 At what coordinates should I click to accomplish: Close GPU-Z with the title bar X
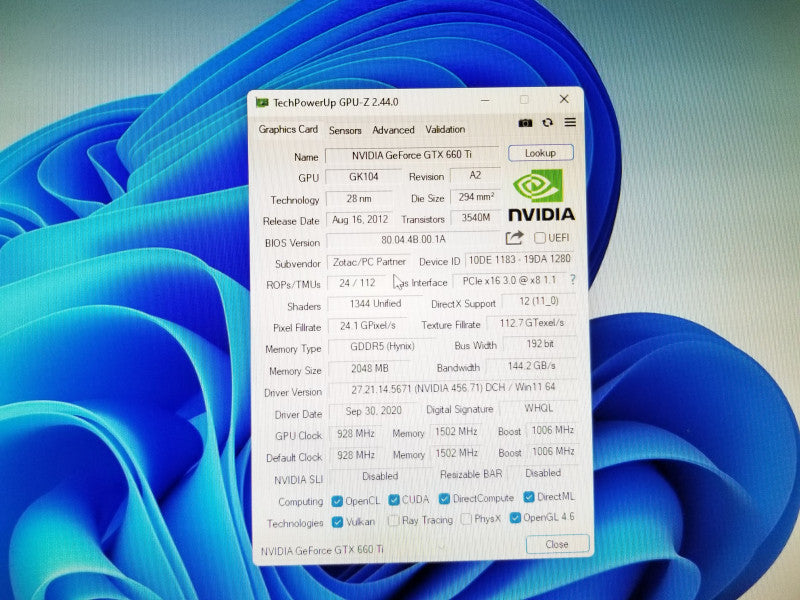tap(564, 99)
